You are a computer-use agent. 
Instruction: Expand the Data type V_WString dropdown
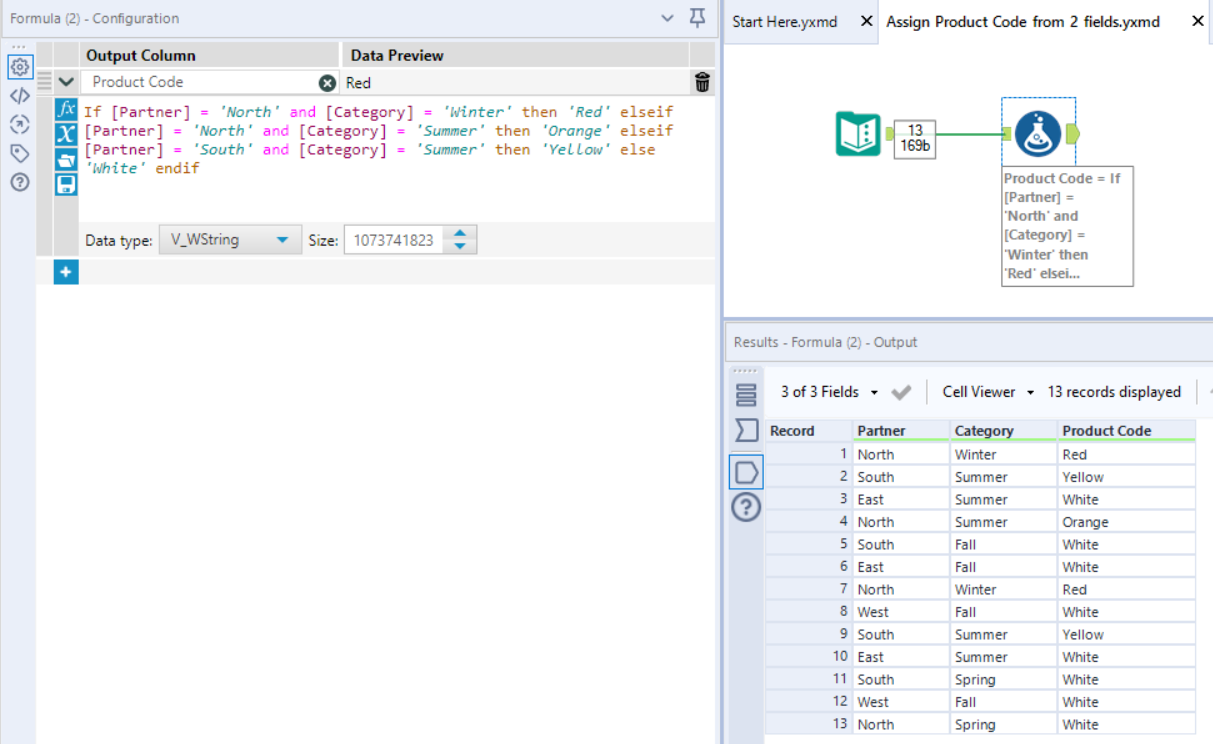[x=282, y=240]
